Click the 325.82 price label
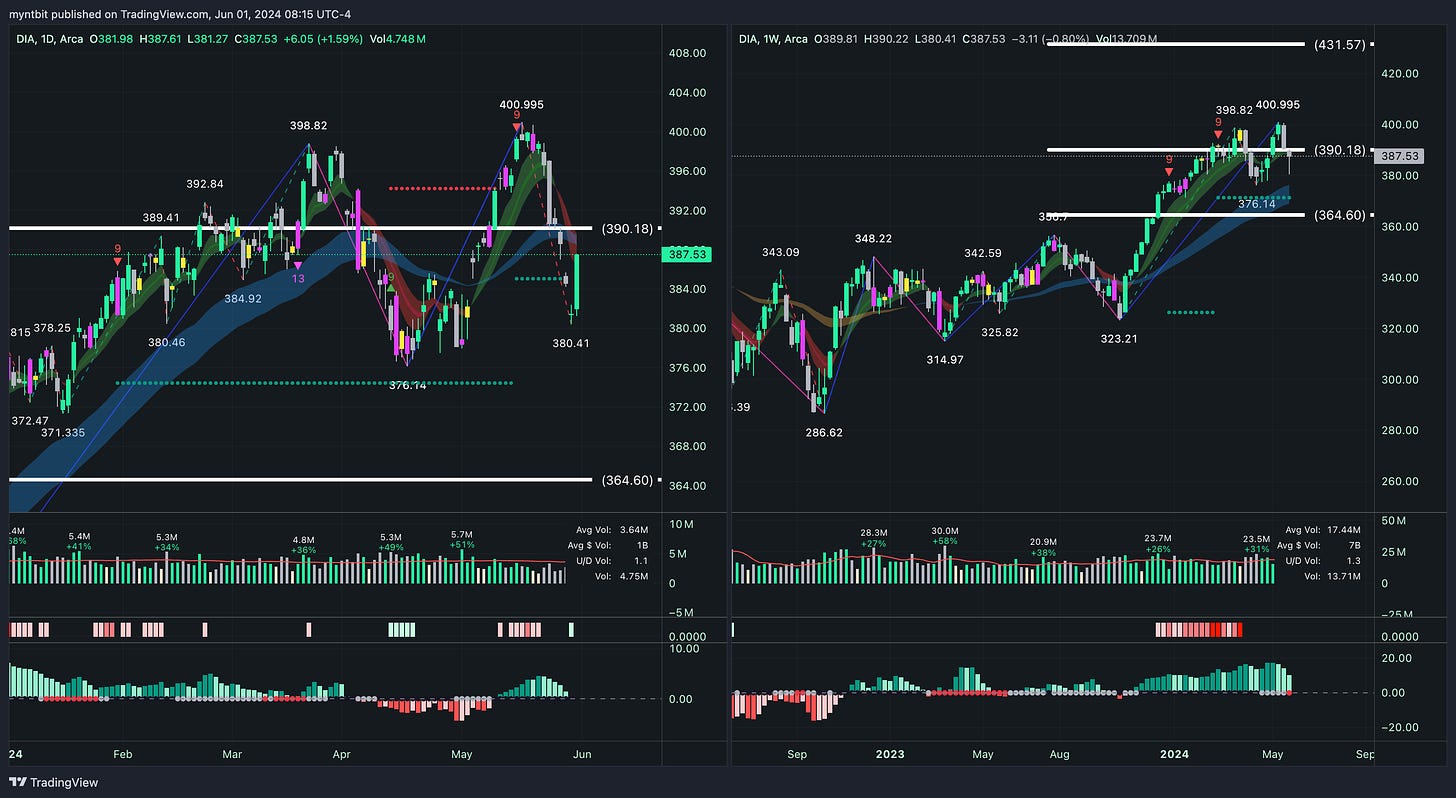The image size is (1456, 798). (999, 331)
